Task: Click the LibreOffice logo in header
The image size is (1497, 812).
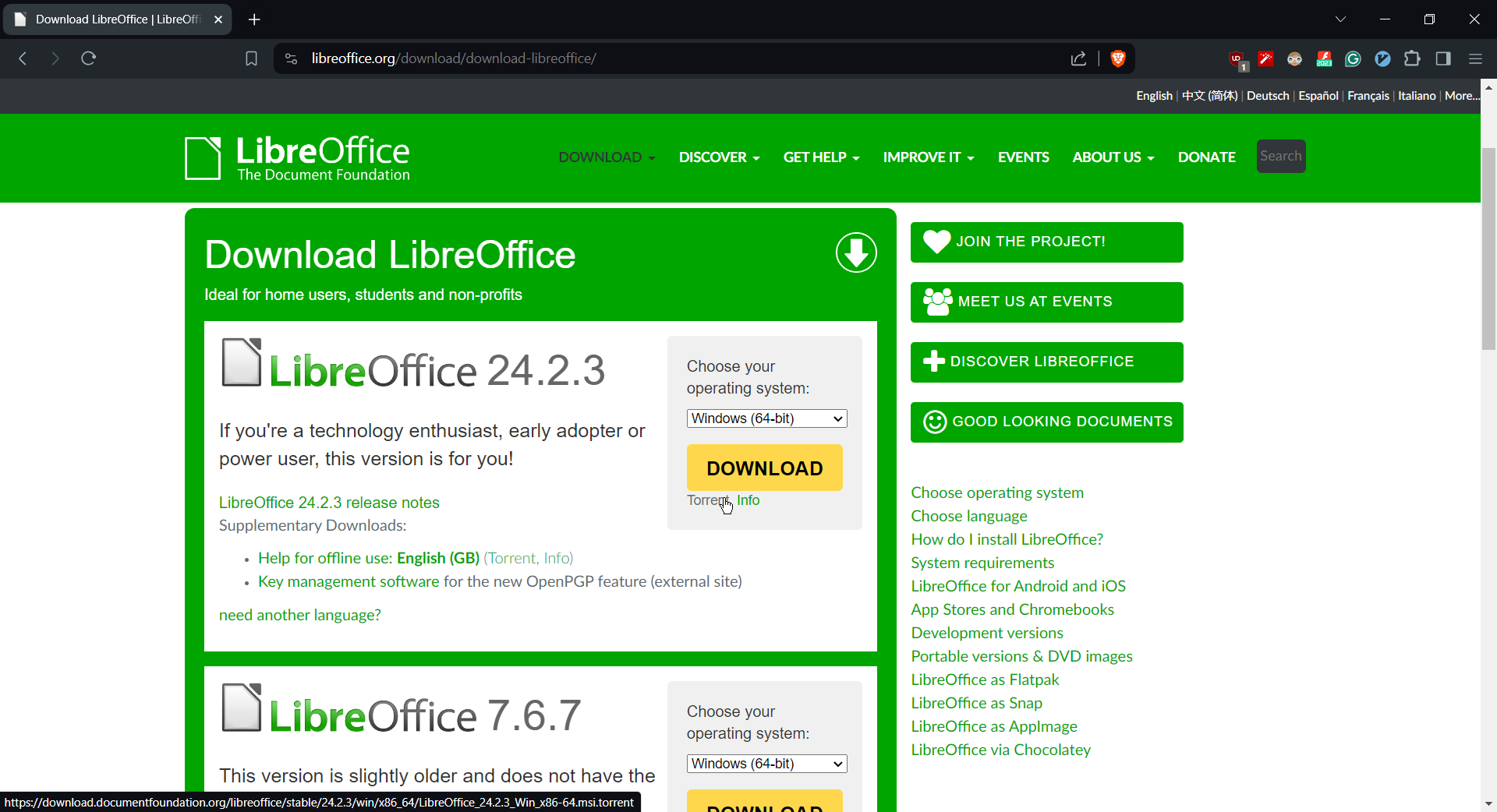Action: pos(297,158)
